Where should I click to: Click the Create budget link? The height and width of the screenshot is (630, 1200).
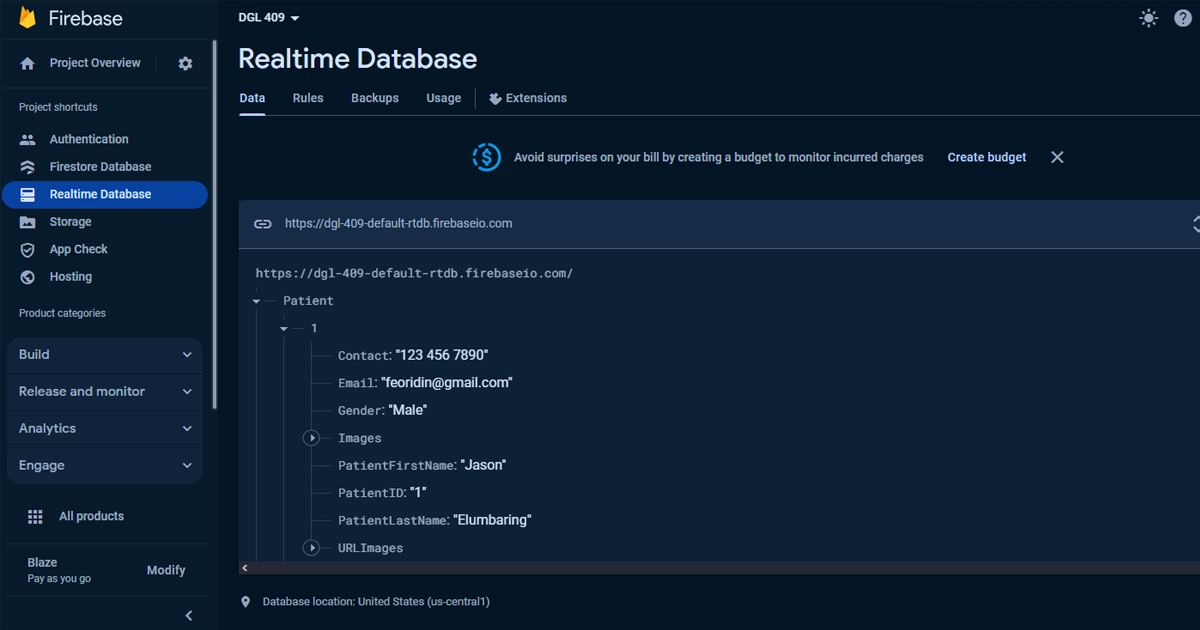pos(986,157)
